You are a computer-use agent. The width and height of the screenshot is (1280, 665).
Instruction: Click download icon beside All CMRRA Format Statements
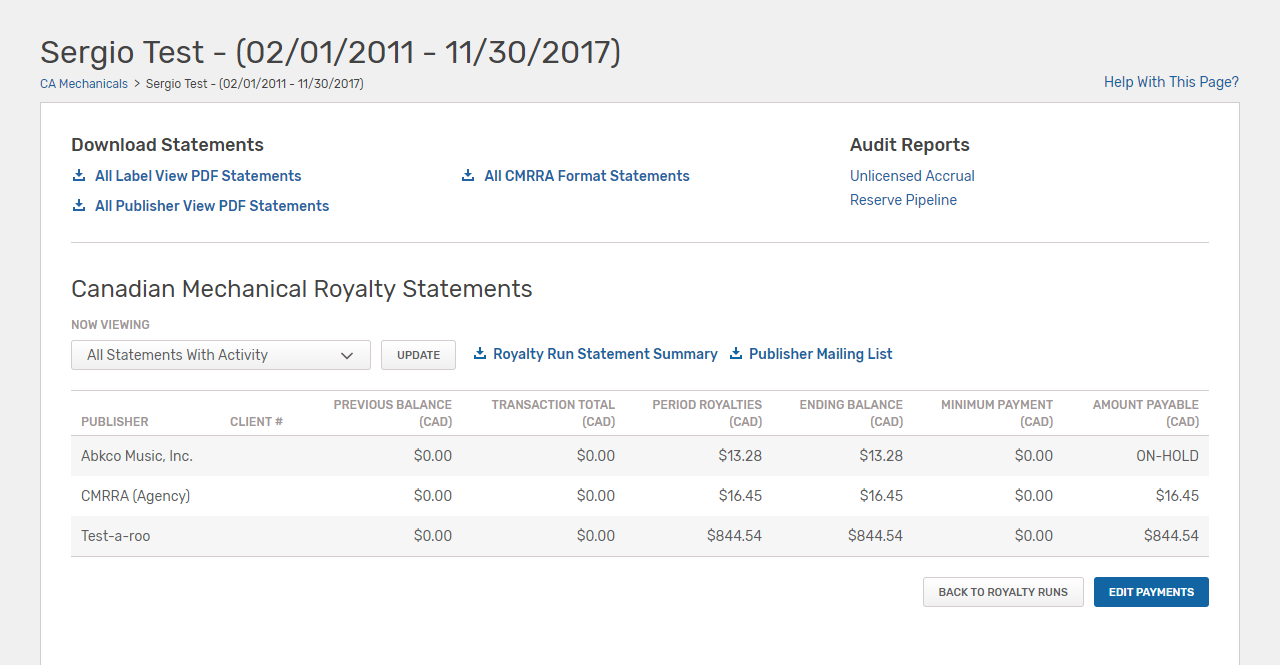point(468,176)
